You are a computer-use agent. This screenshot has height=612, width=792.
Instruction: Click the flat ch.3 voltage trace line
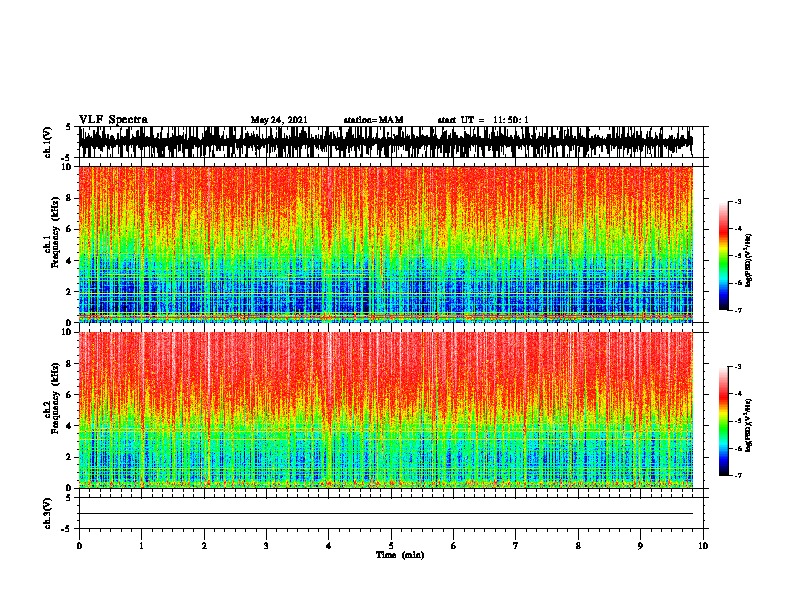coord(386,514)
